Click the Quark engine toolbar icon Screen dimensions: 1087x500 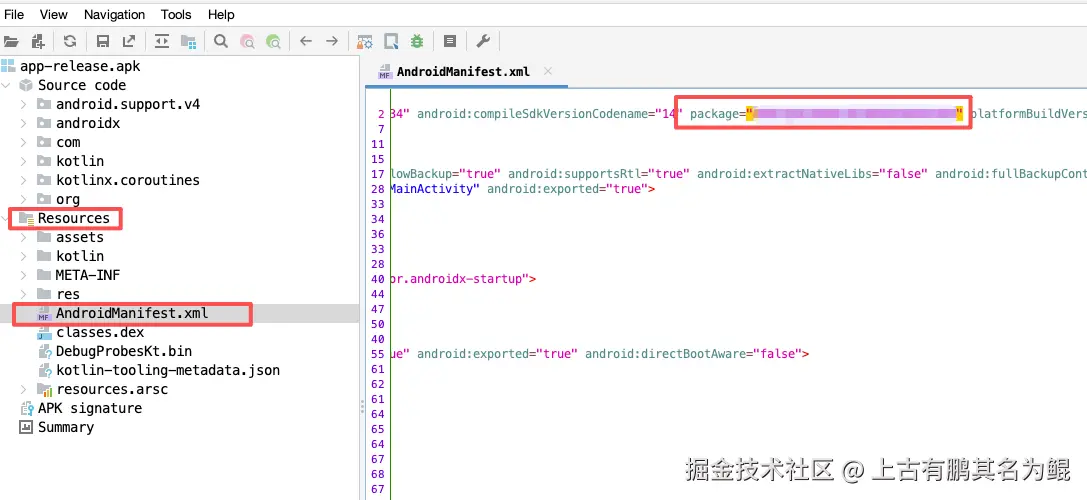(x=391, y=42)
